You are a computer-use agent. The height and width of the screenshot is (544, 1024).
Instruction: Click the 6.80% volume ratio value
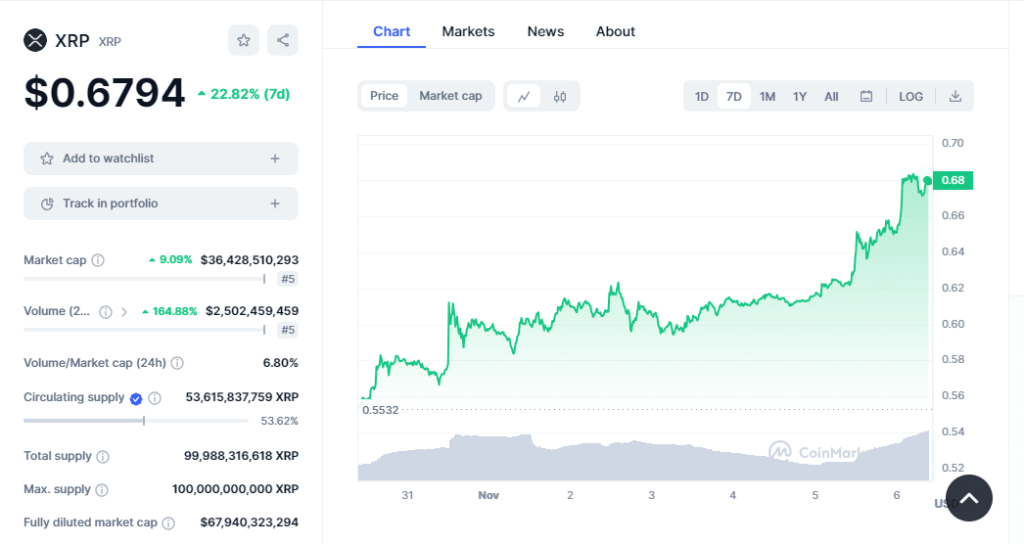[280, 363]
